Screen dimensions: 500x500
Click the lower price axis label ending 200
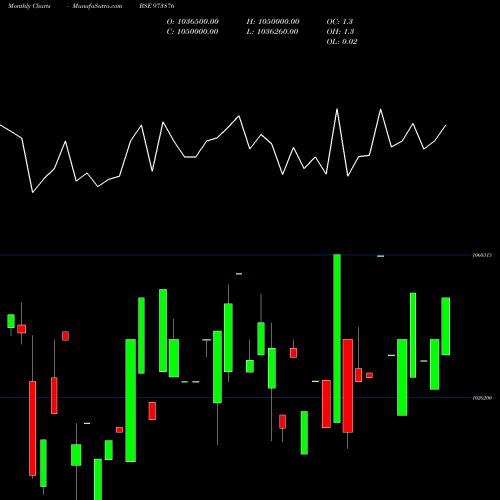click(482, 398)
